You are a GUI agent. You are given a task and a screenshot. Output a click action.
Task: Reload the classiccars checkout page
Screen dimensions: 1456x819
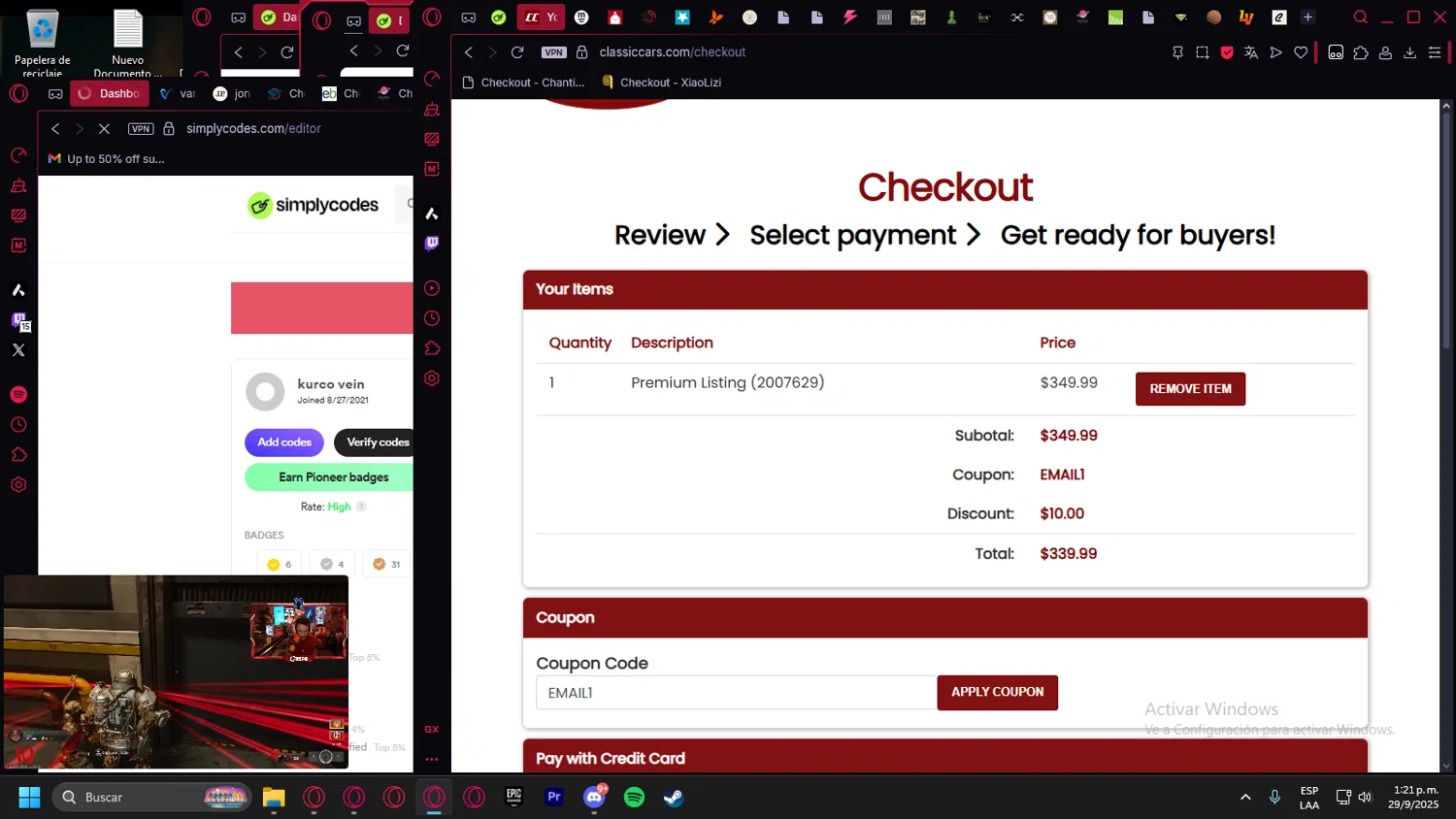[x=517, y=52]
